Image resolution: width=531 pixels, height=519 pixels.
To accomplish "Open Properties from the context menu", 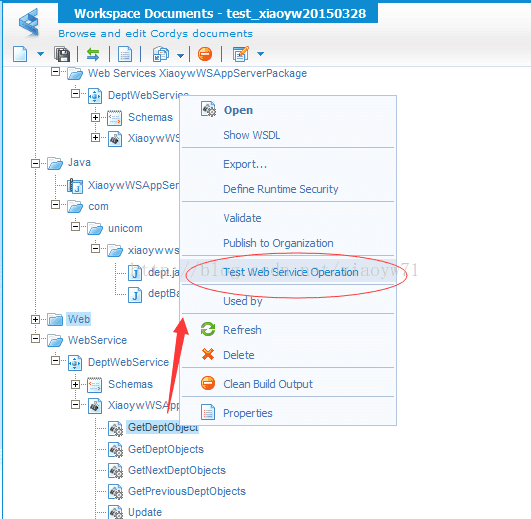I will [288, 413].
